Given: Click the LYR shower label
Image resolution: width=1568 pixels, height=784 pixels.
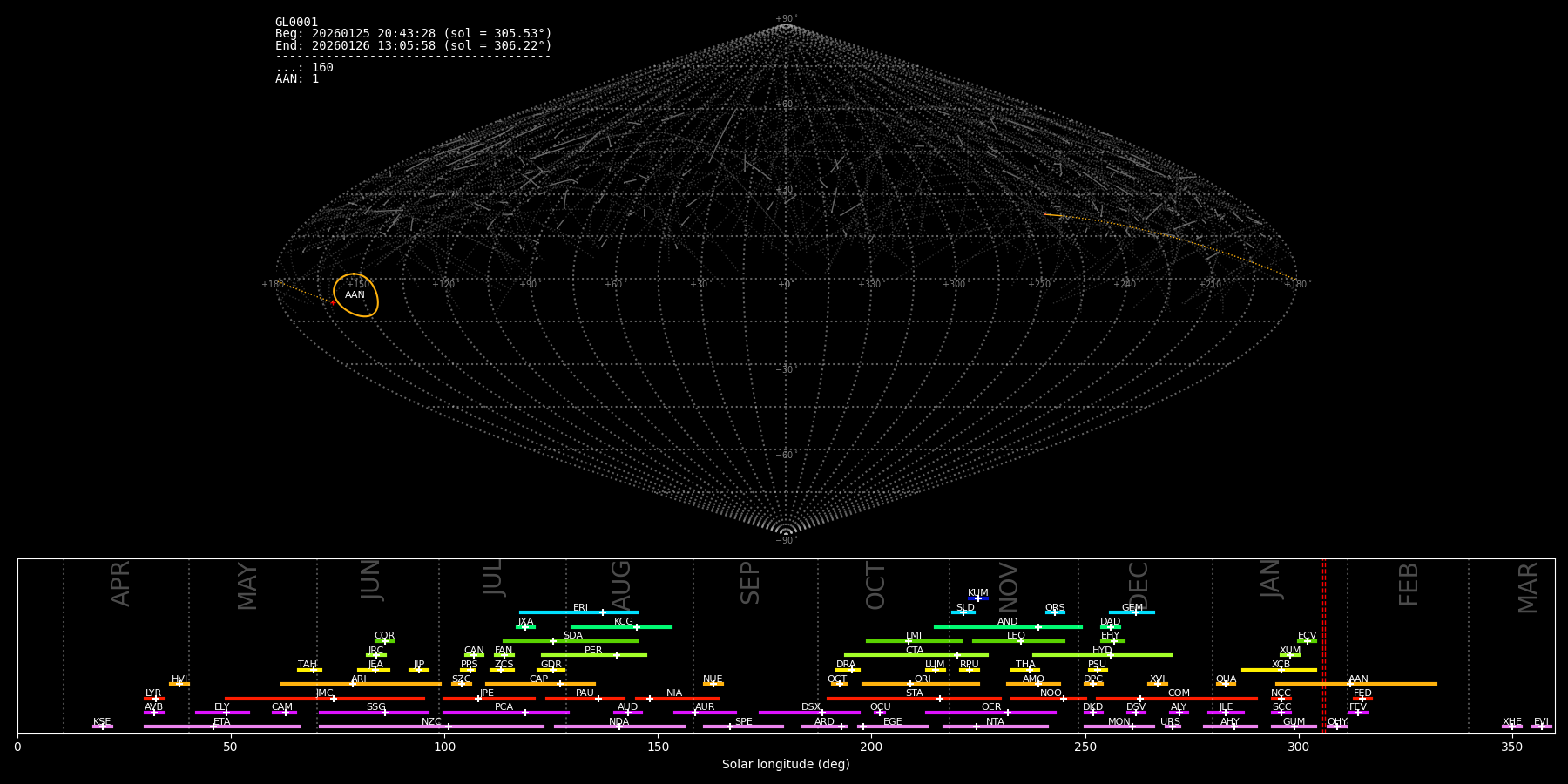Looking at the screenshot, I should (153, 693).
